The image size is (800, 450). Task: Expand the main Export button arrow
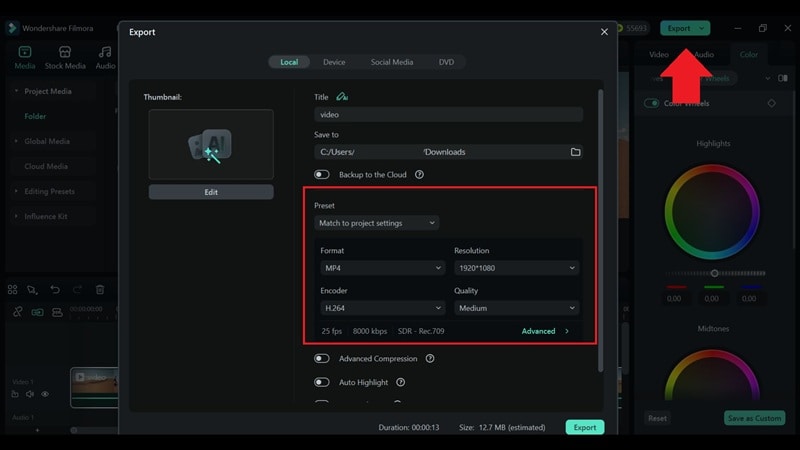pyautogui.click(x=702, y=28)
